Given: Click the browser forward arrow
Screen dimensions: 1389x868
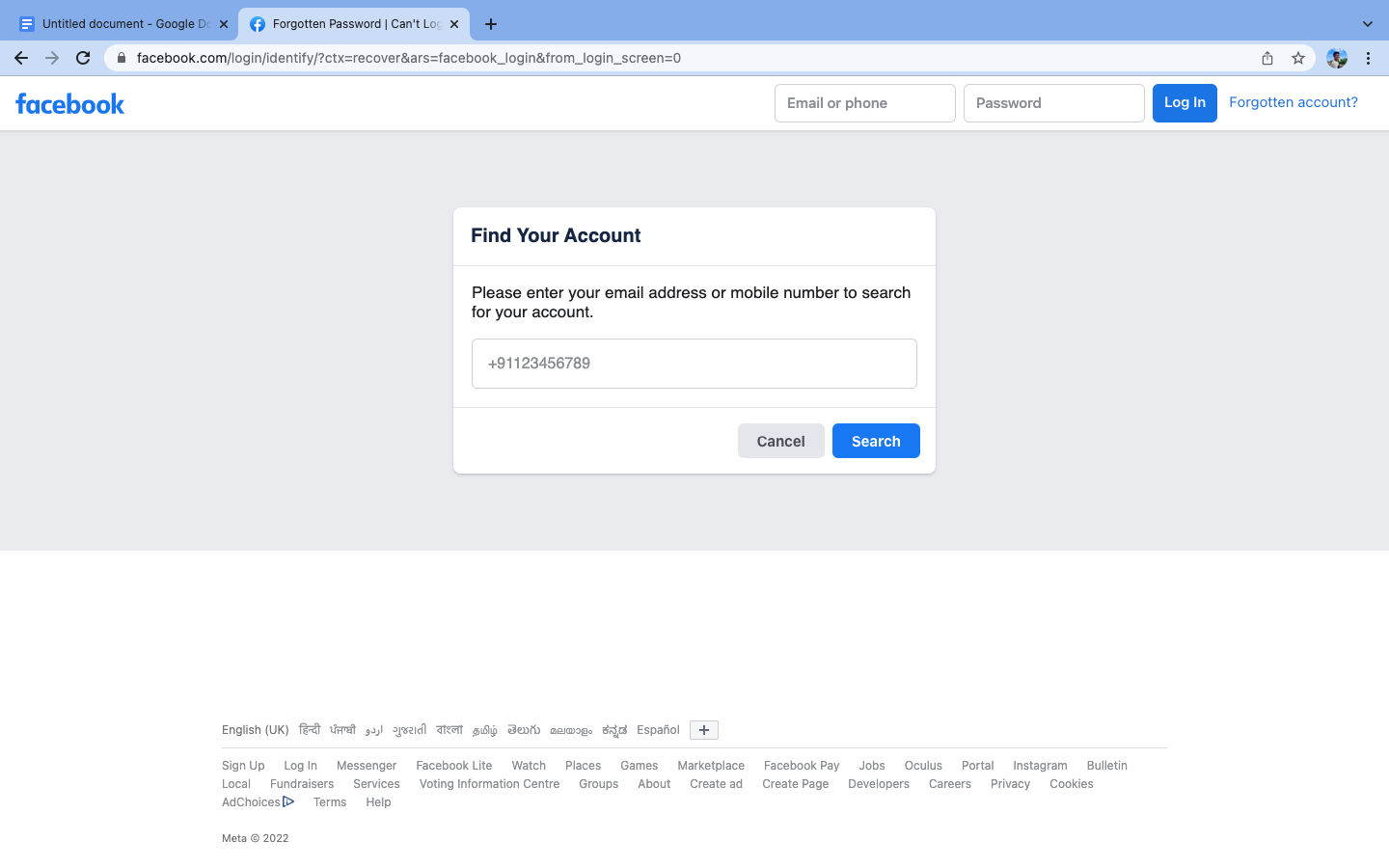Looking at the screenshot, I should pyautogui.click(x=52, y=58).
